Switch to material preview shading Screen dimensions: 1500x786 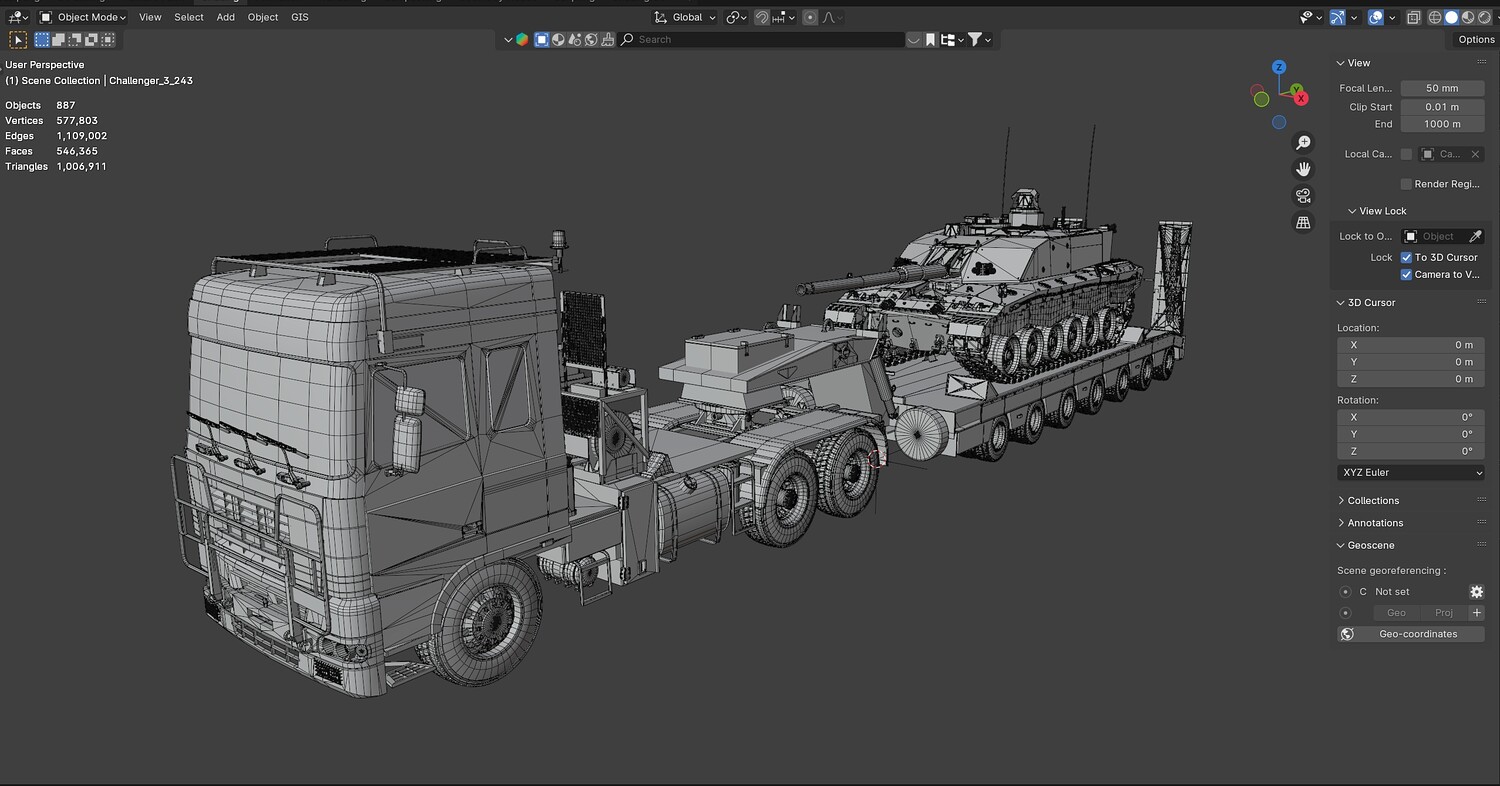coord(1468,17)
